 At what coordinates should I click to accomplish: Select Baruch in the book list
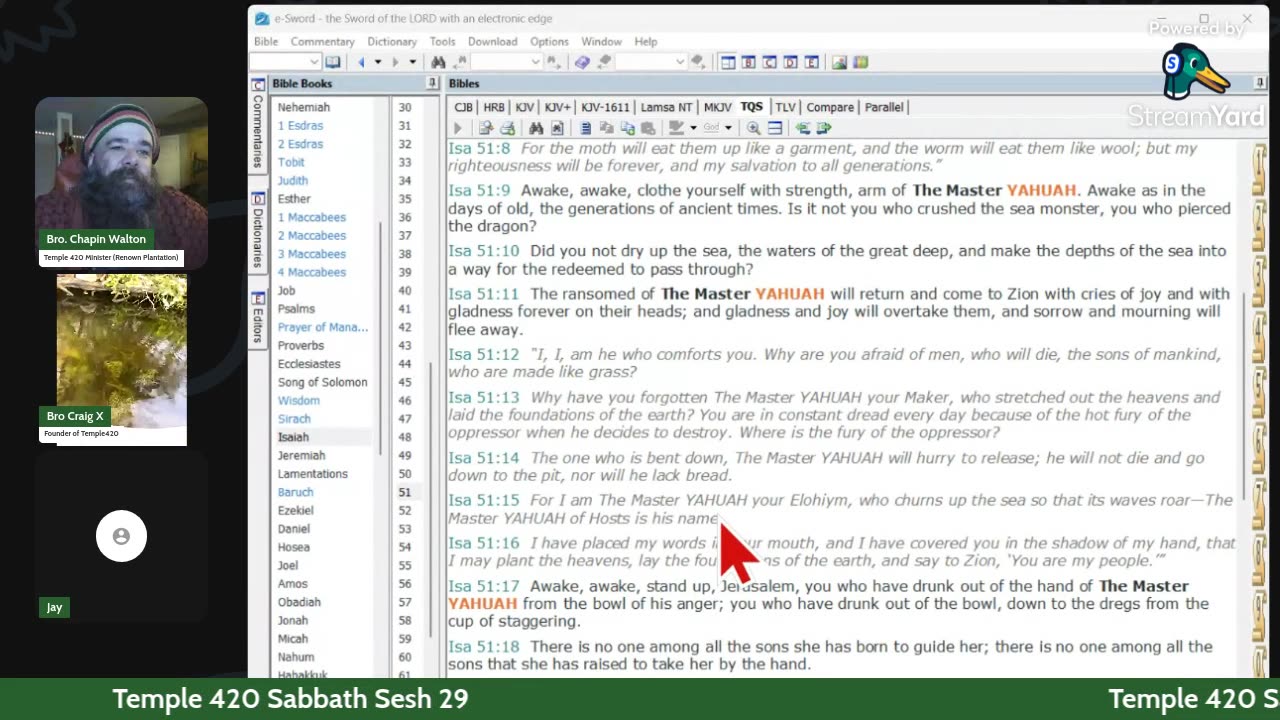tap(296, 492)
